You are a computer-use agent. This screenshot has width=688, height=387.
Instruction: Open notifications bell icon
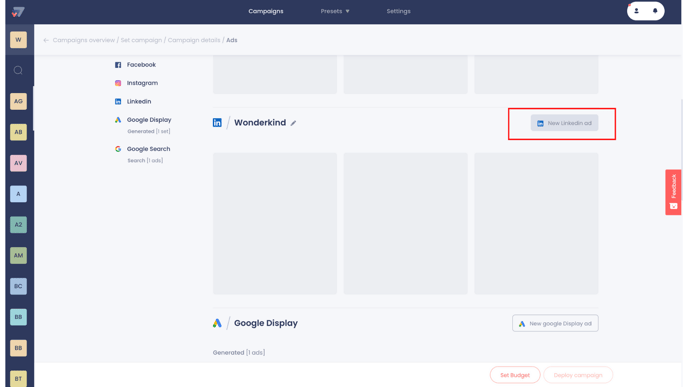click(655, 11)
